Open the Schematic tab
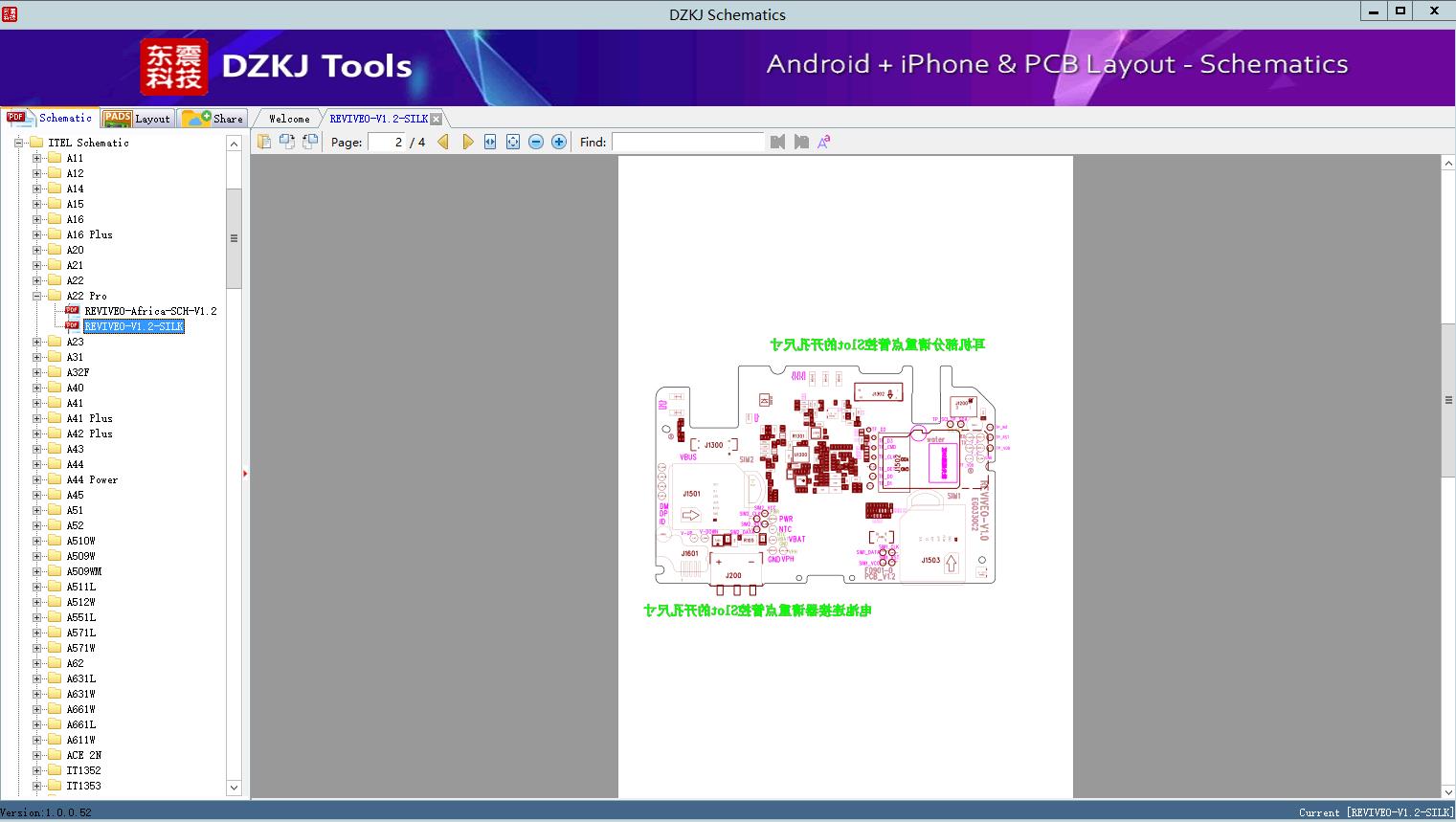1456x822 pixels. click(50, 118)
